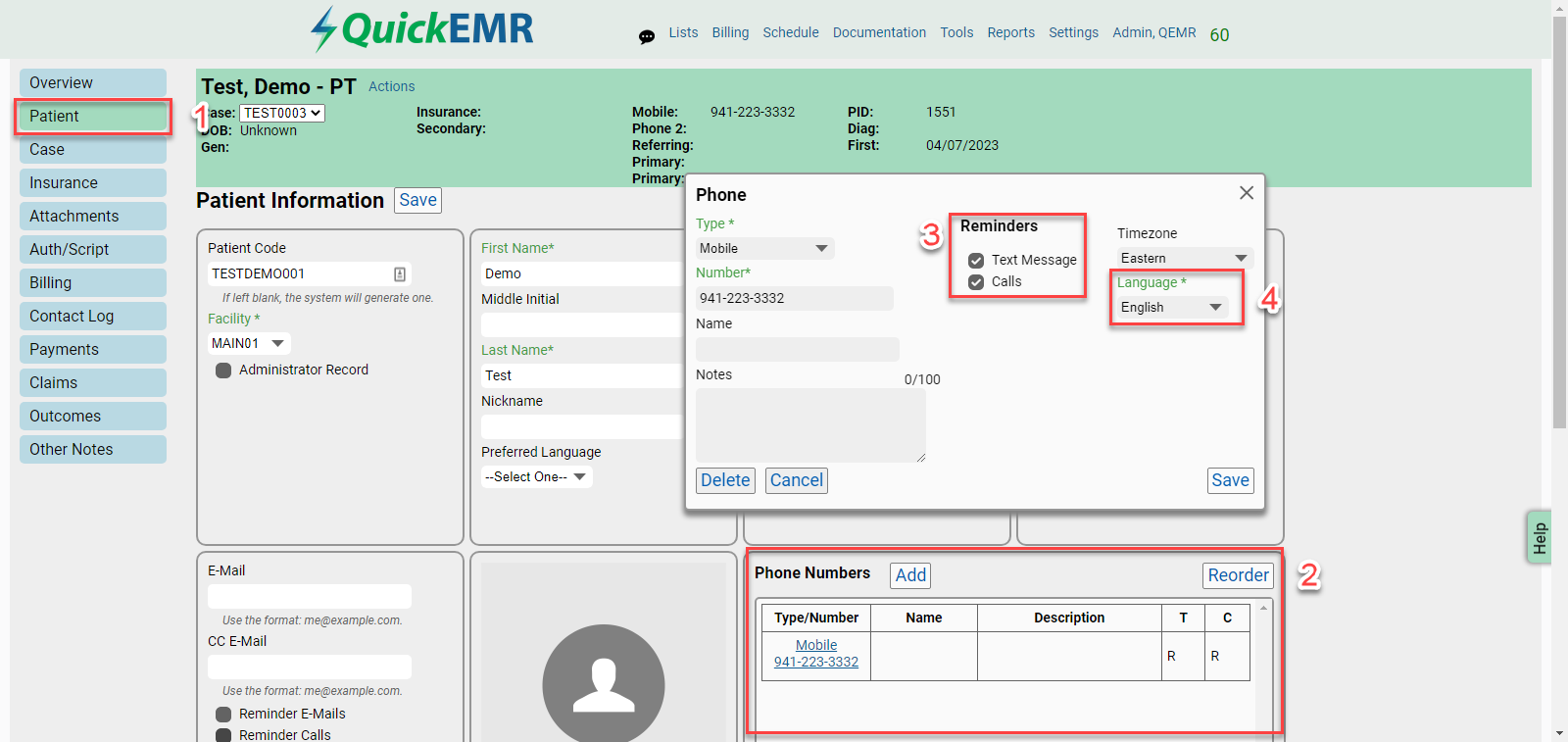Image resolution: width=1568 pixels, height=742 pixels.
Task: Open the Lists menu
Action: pos(683,32)
